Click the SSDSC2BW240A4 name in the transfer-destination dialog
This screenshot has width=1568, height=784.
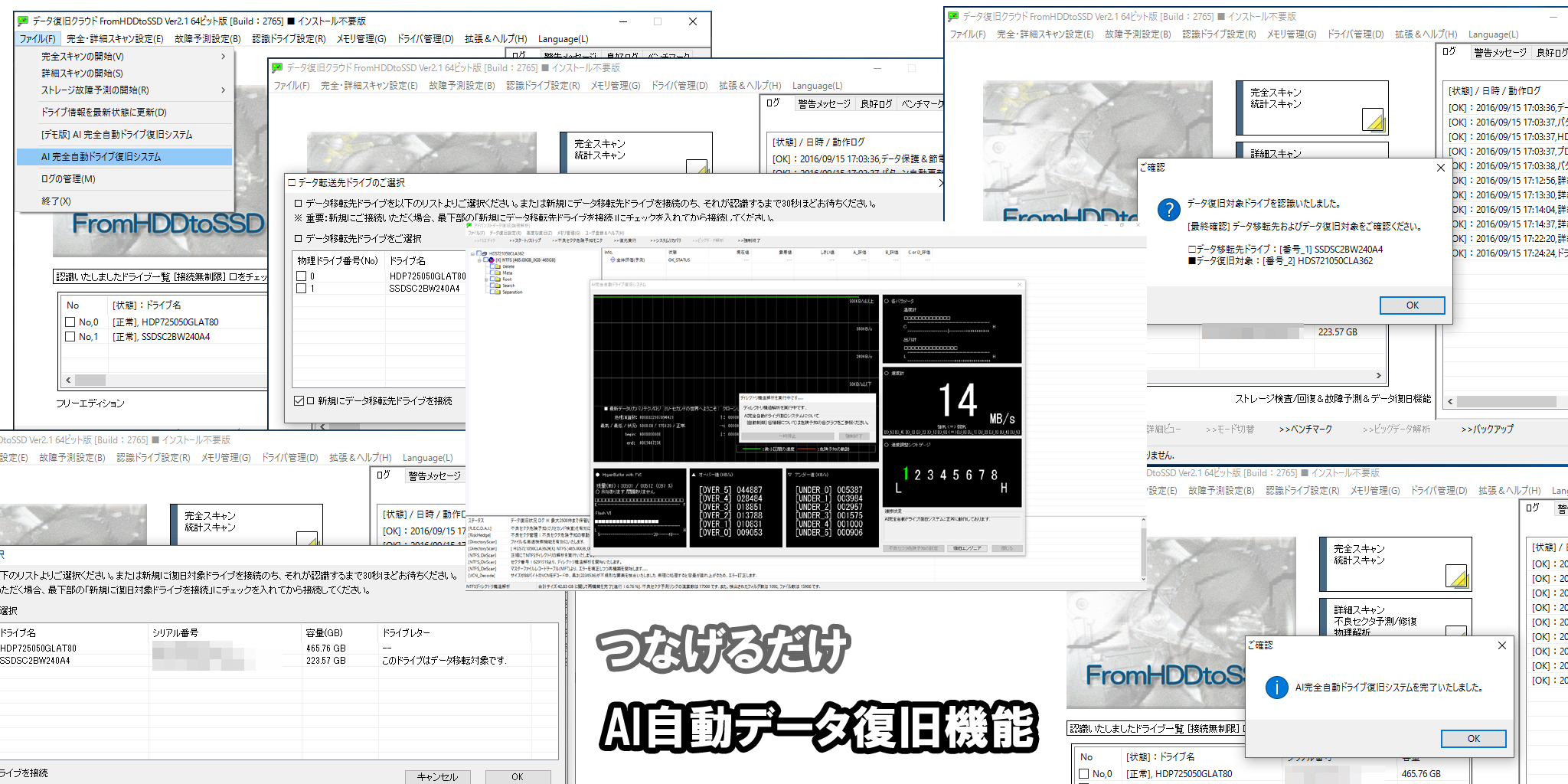click(424, 289)
